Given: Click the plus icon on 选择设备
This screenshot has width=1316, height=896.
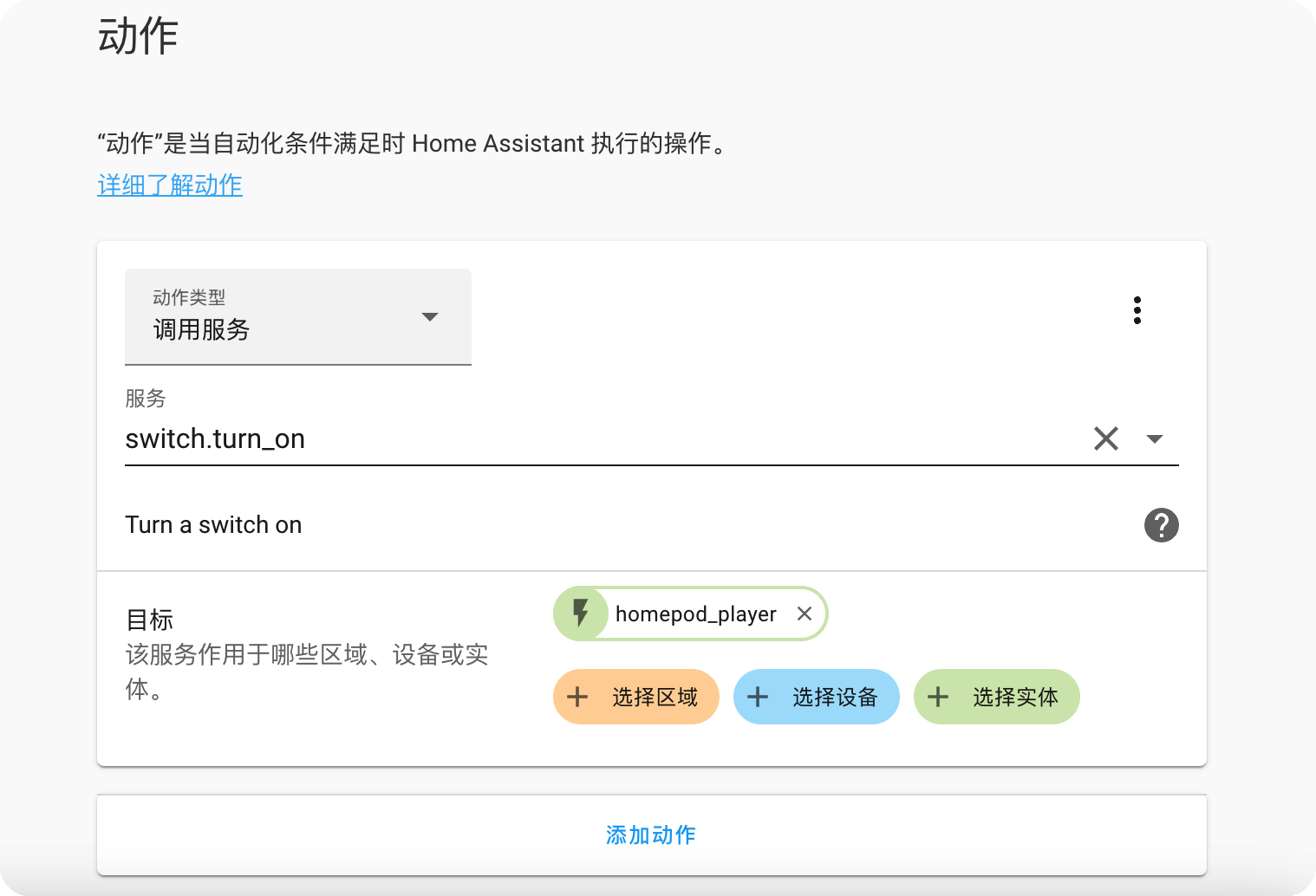Looking at the screenshot, I should point(758,697).
